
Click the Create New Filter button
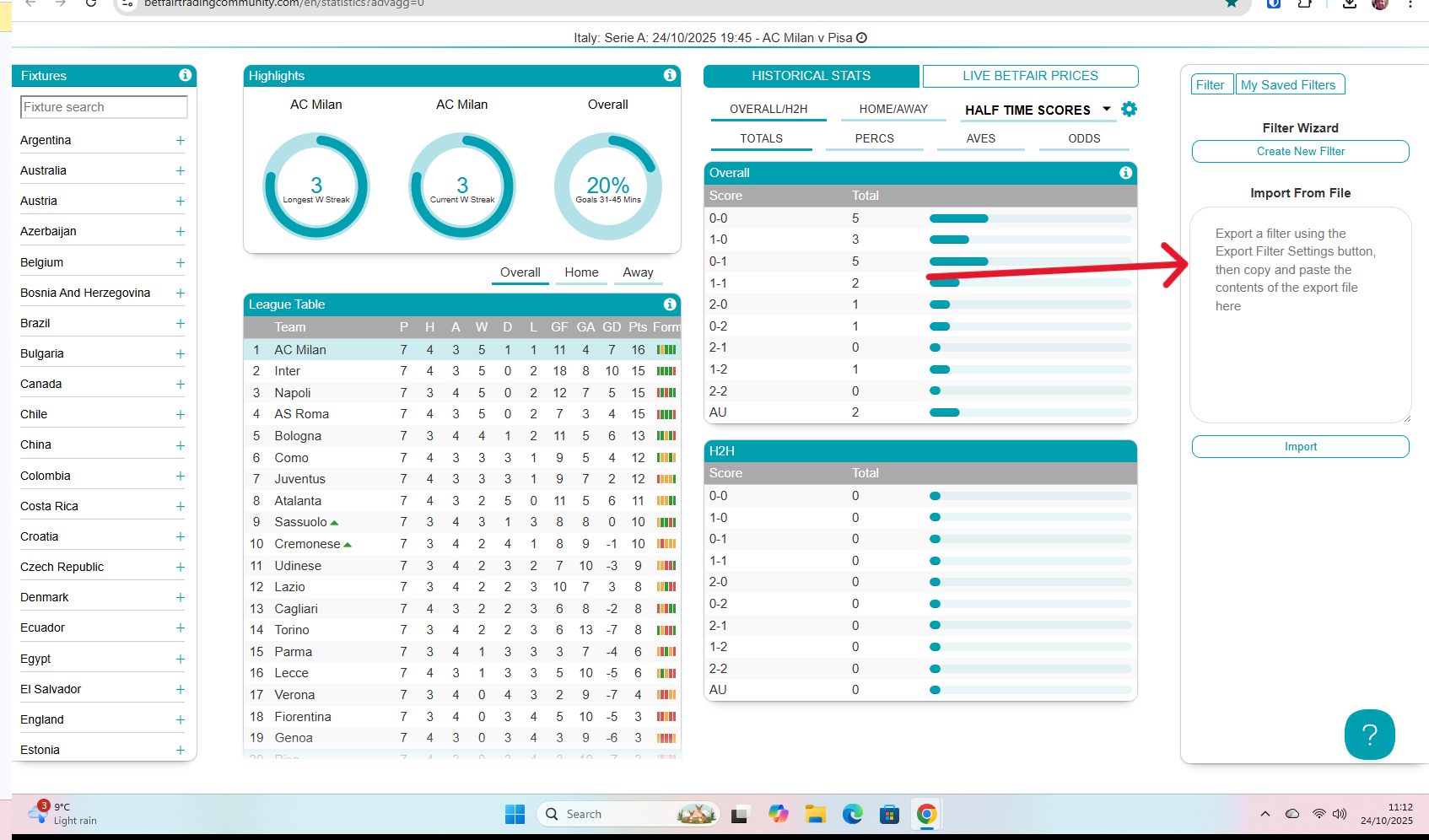(1300, 152)
